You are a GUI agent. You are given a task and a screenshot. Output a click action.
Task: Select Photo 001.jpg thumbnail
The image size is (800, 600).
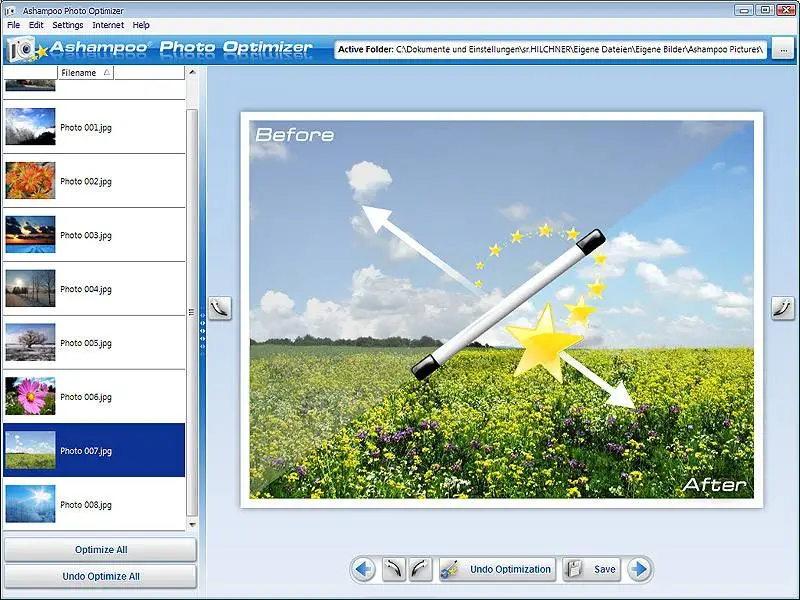[30, 127]
